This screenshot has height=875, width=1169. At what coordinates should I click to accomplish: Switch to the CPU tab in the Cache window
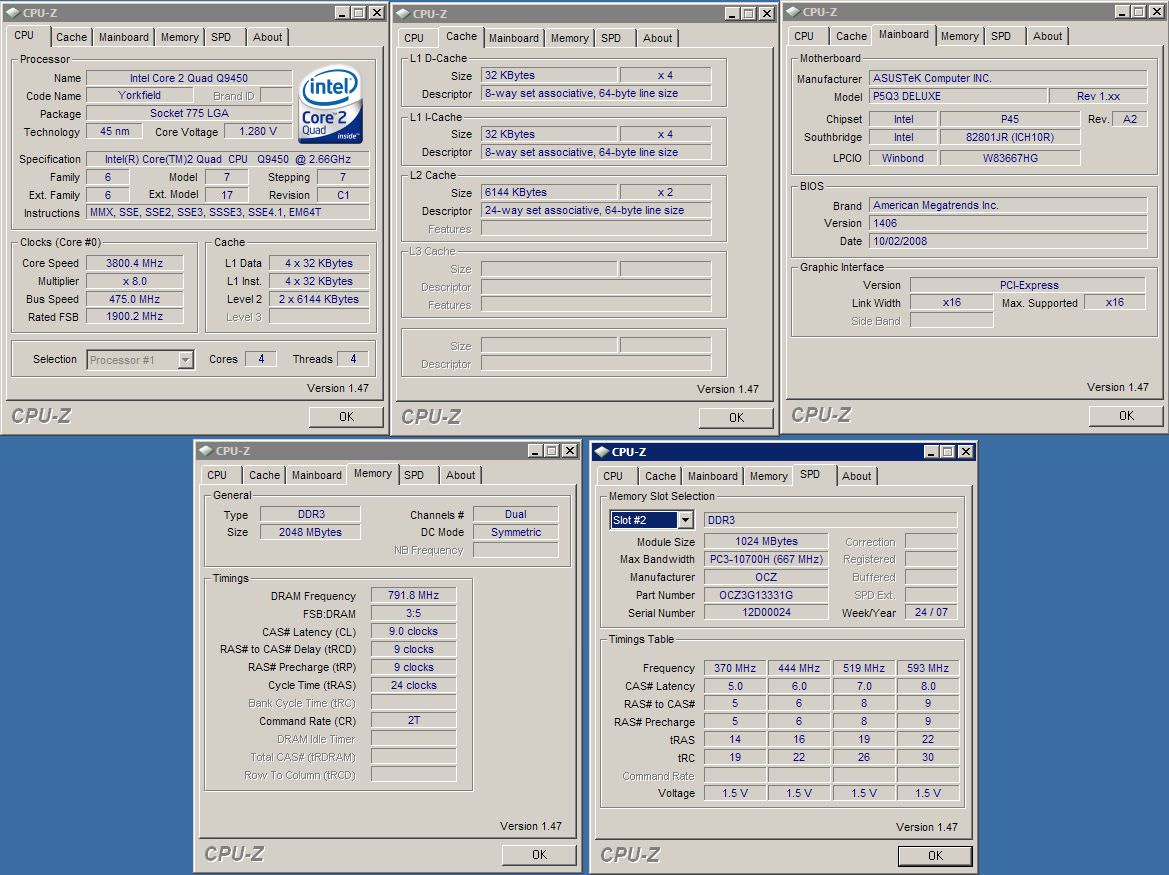pyautogui.click(x=414, y=38)
